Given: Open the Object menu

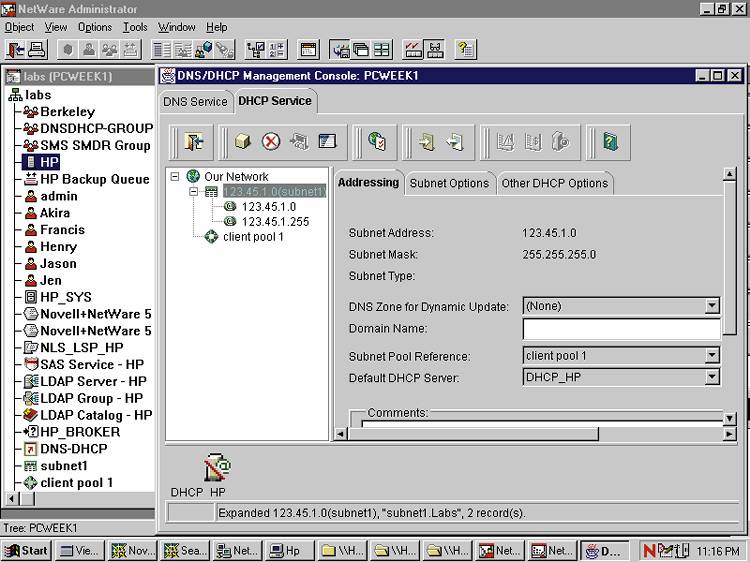Looking at the screenshot, I should pos(19,27).
